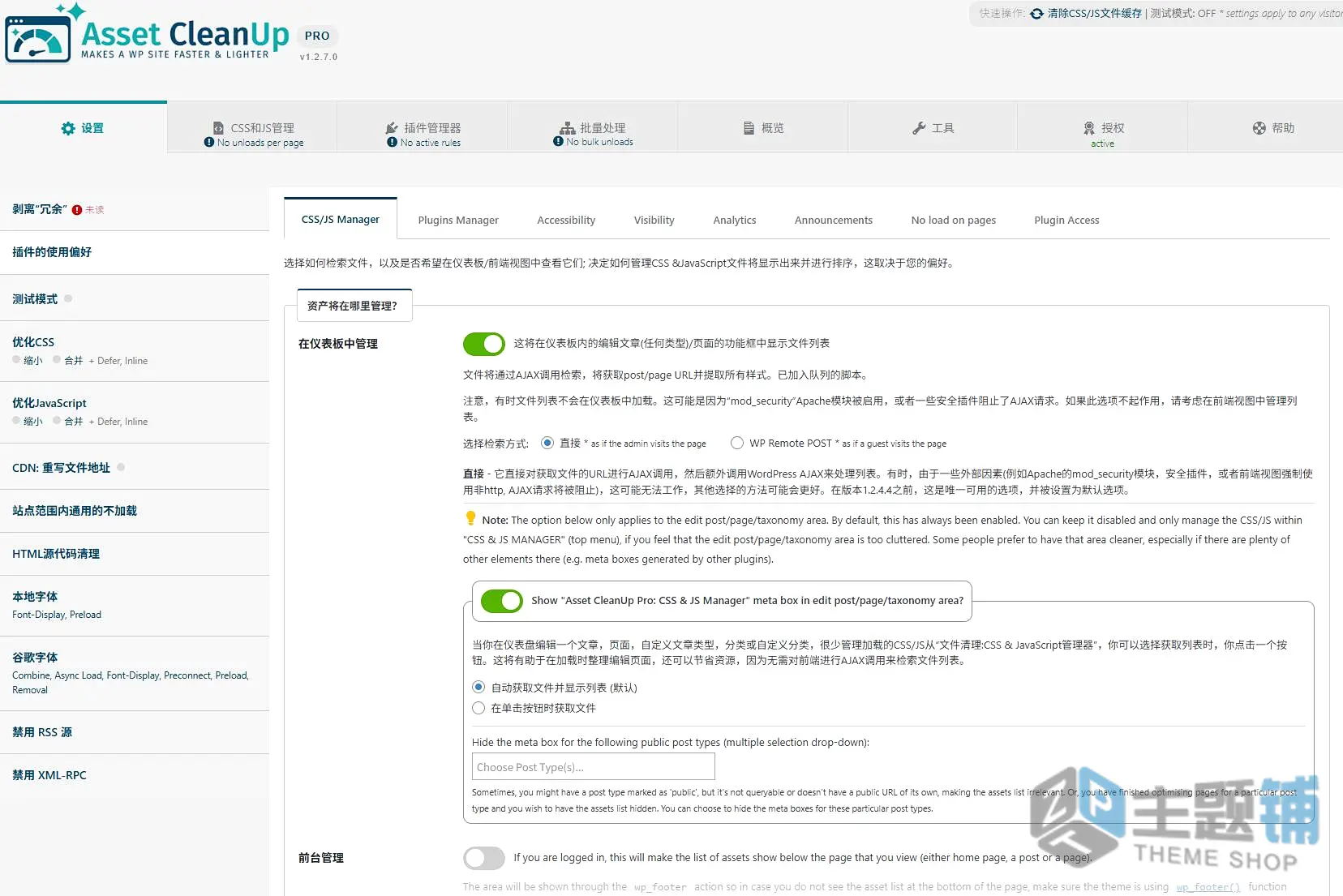Click the info icon next to No active rules

coord(393,142)
